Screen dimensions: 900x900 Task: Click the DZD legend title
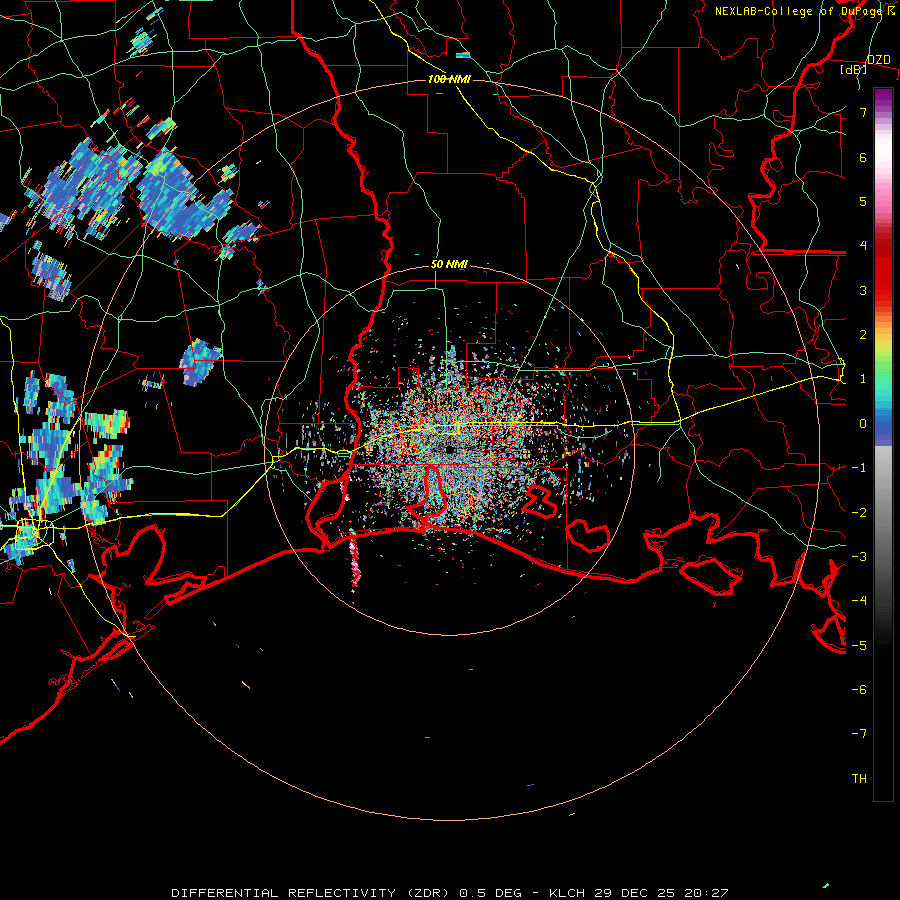click(x=878, y=60)
